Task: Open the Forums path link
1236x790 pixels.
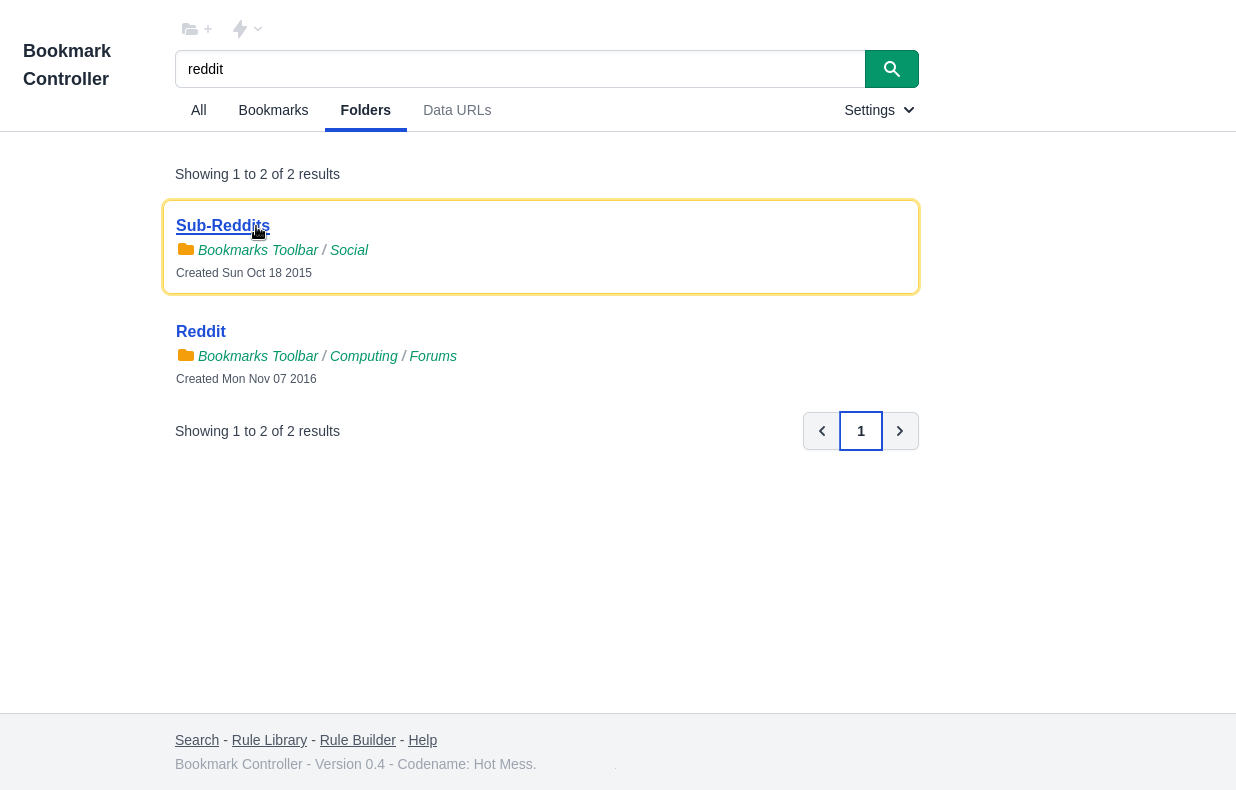Action: tap(433, 356)
